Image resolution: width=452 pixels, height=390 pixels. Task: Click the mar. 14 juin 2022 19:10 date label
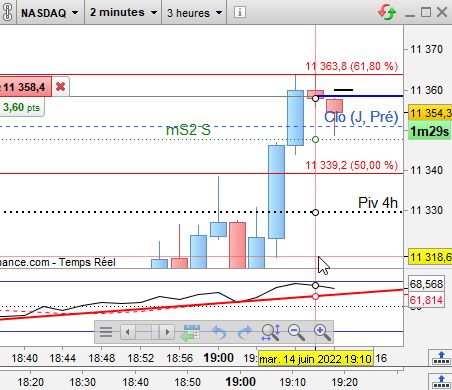coord(315,359)
